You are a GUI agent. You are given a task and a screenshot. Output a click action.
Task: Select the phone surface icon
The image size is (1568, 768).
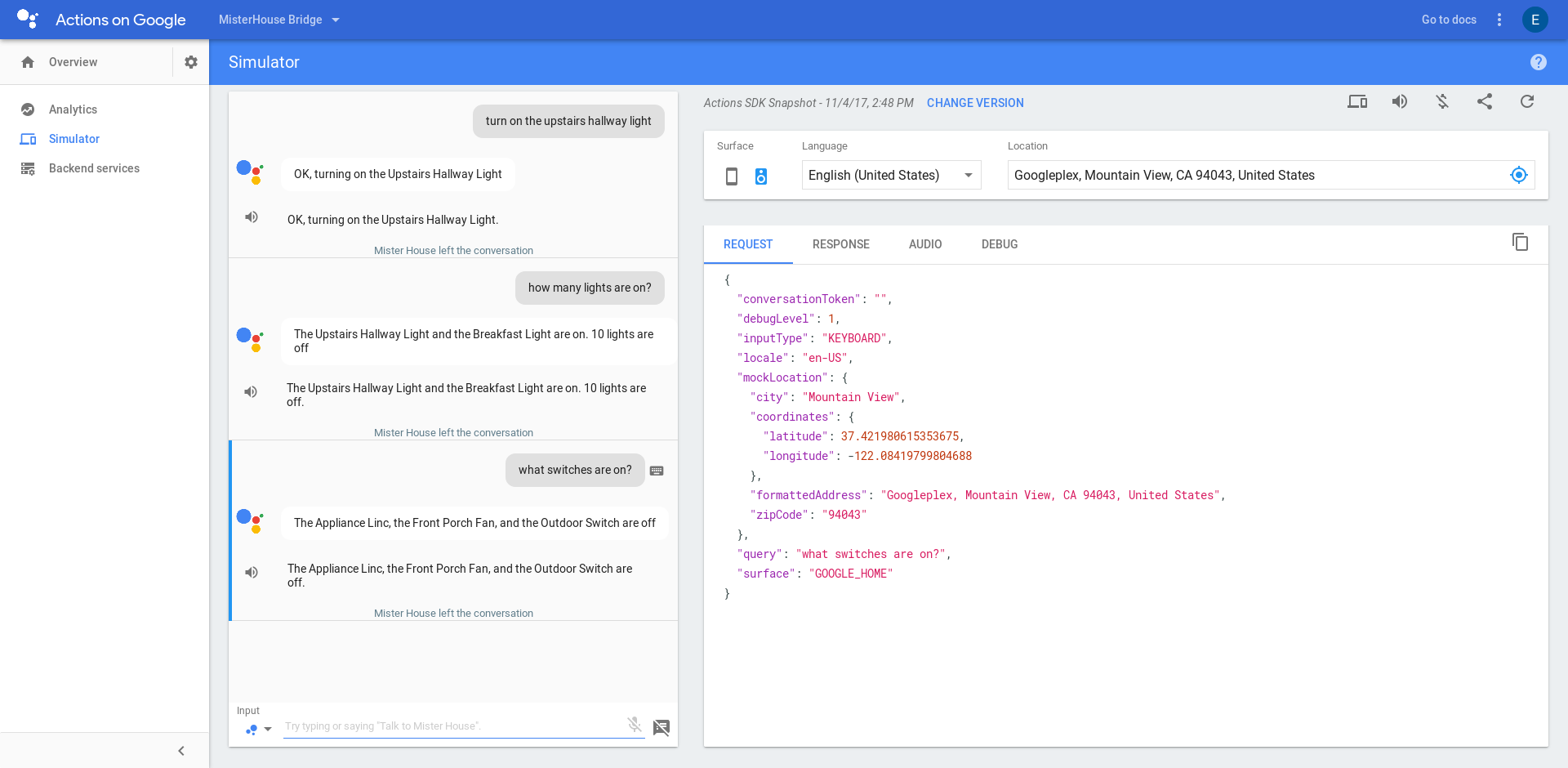pos(732,176)
